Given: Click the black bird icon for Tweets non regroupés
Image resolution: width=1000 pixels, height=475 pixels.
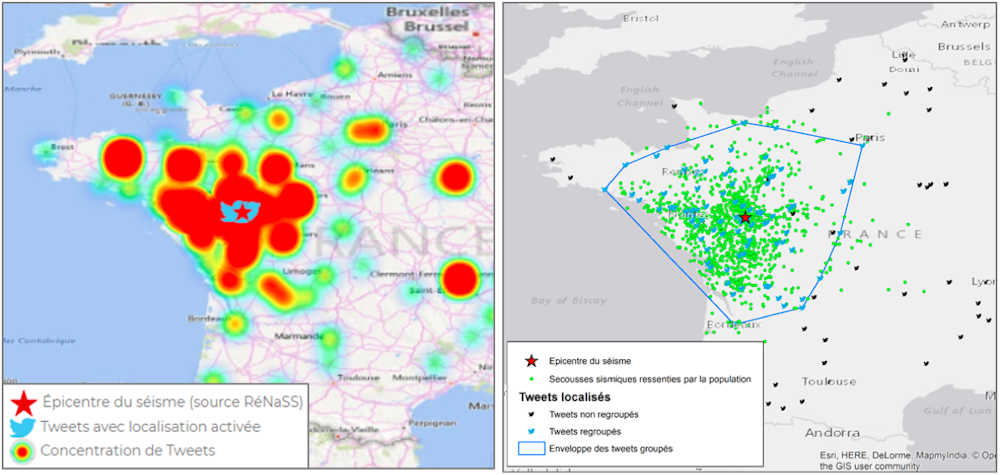Looking at the screenshot, I should [530, 414].
